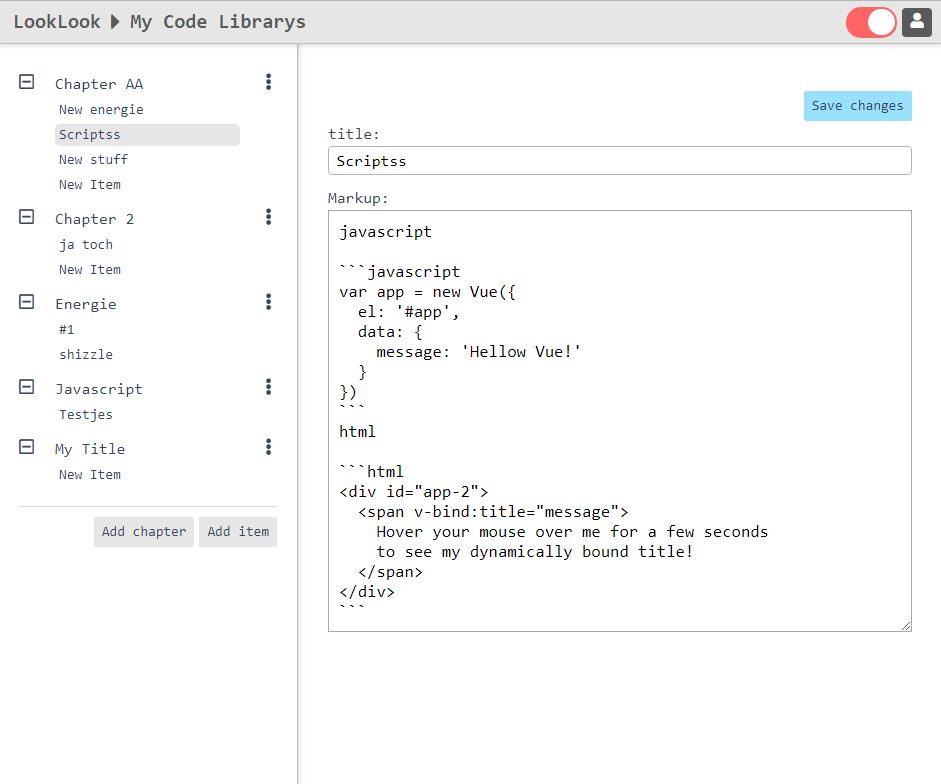Collapse the My Title section
Screen dimensions: 941x784
click(26, 447)
